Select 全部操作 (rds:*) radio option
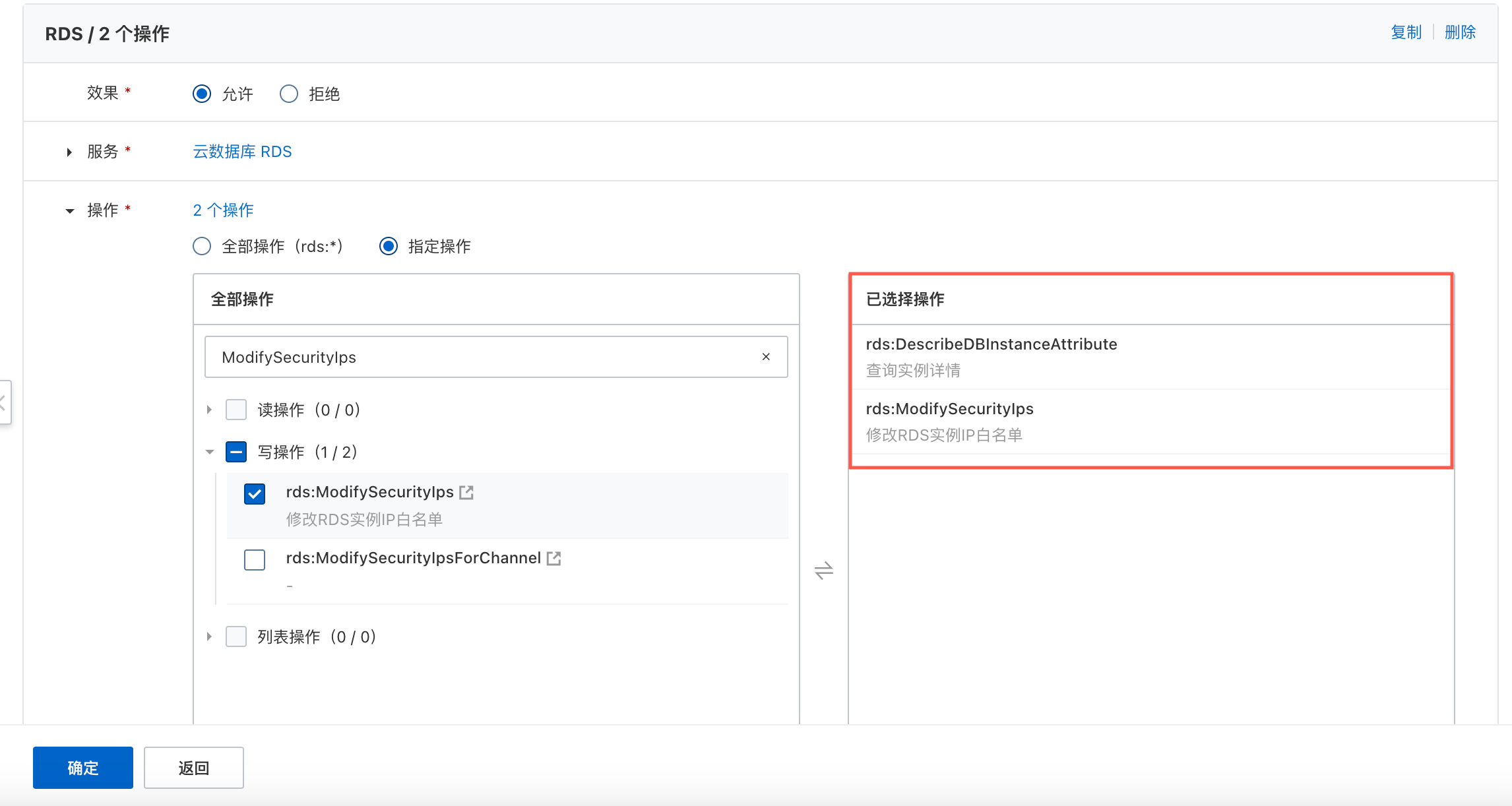 click(202, 247)
